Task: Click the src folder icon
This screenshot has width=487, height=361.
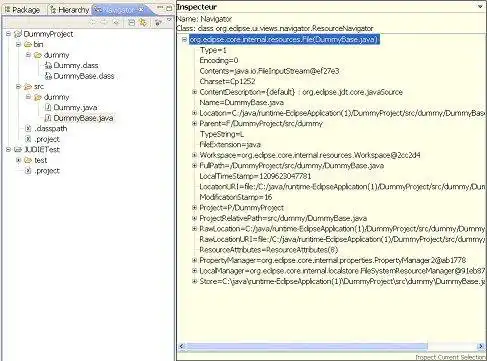Action: click(28, 87)
